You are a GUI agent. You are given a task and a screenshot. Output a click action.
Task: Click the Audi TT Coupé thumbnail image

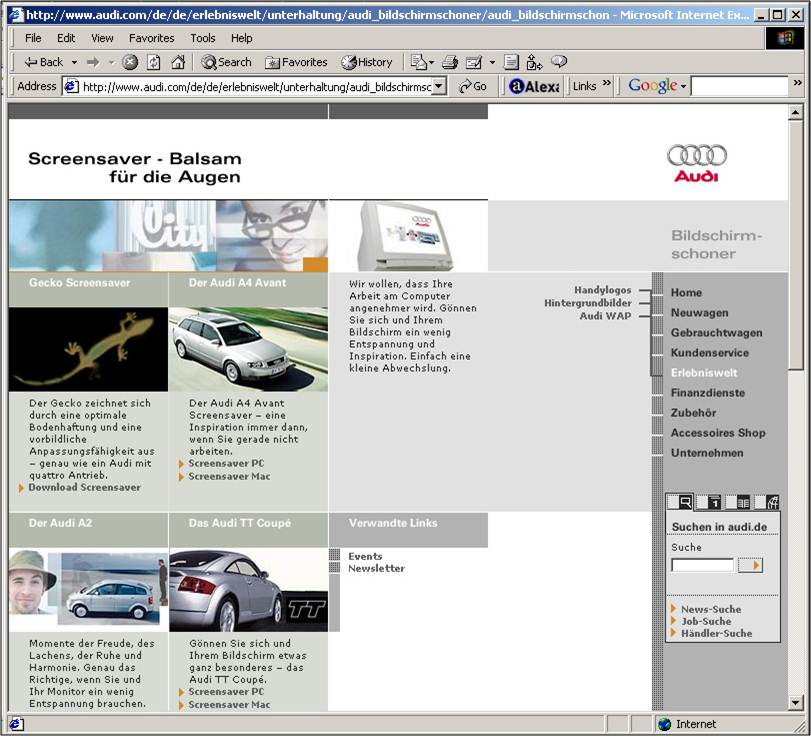(x=248, y=590)
